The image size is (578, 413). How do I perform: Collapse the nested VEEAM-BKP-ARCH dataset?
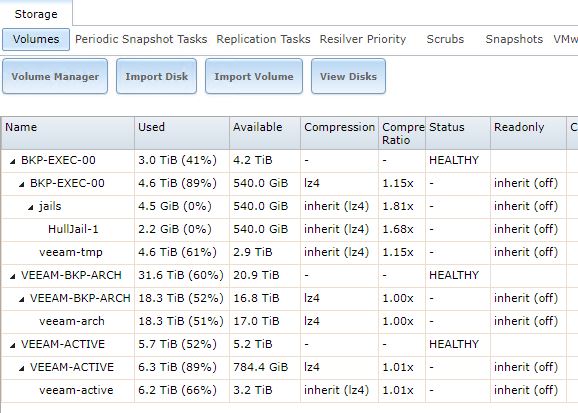pos(22,299)
